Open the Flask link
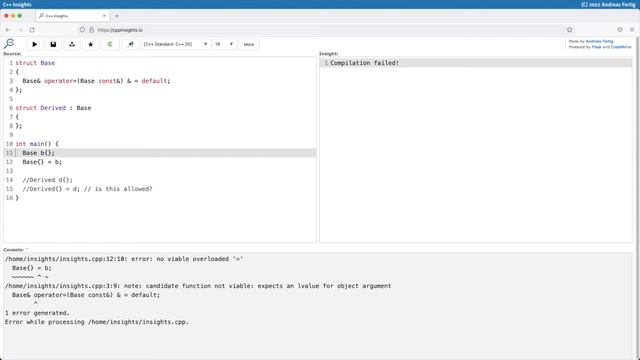This screenshot has height=360, width=640. click(x=596, y=47)
